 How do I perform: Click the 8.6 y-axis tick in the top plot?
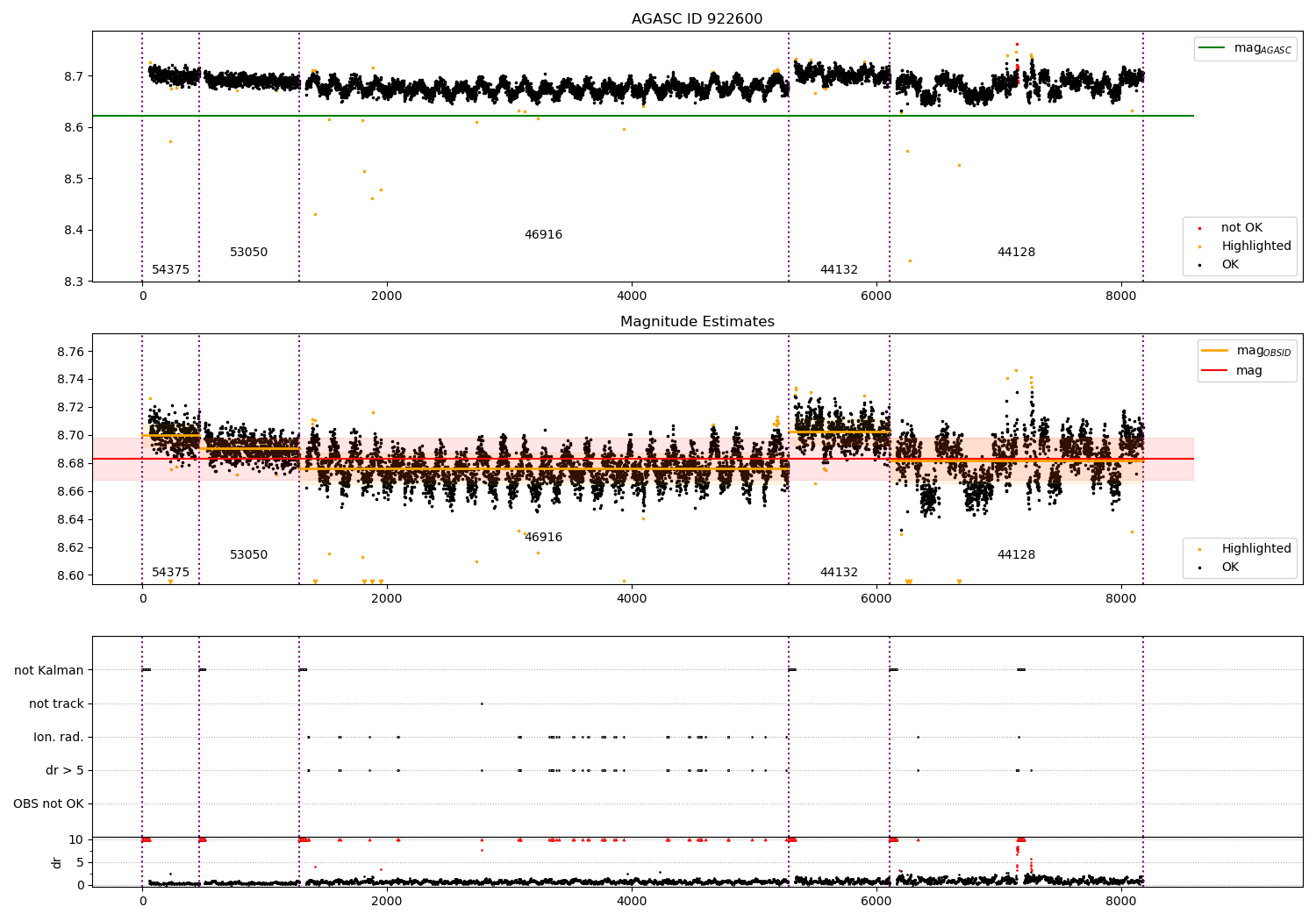click(75, 128)
